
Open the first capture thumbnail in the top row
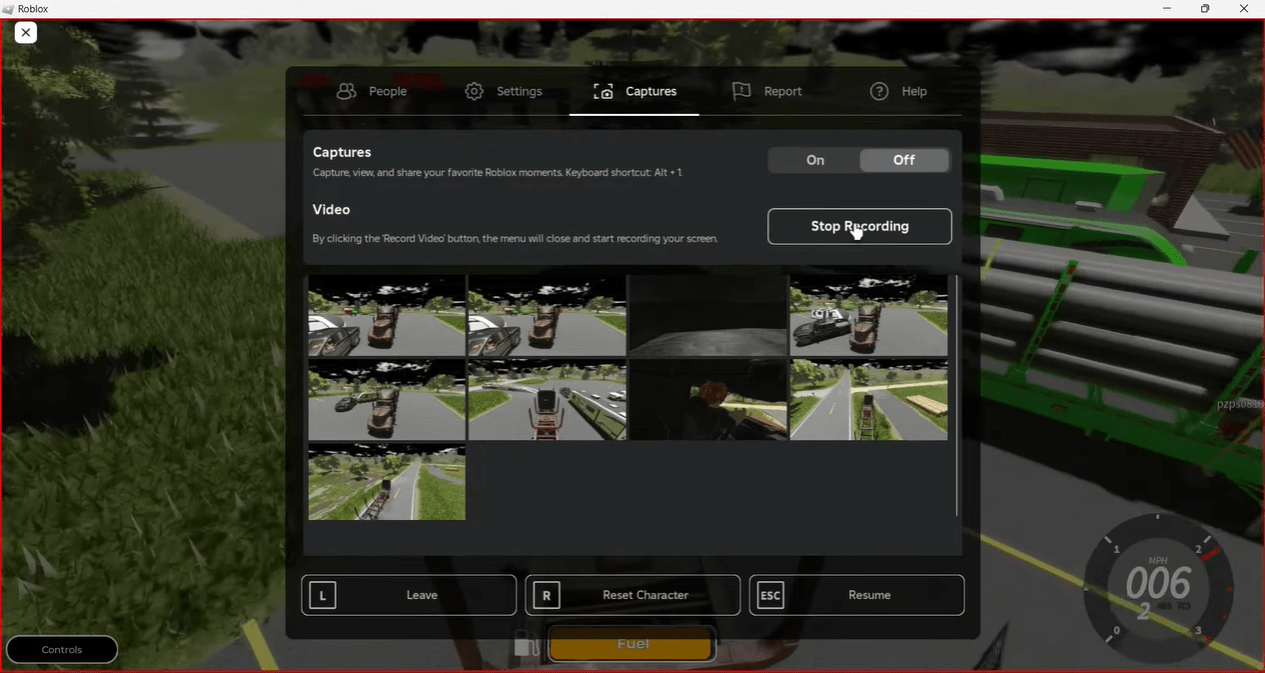point(387,316)
